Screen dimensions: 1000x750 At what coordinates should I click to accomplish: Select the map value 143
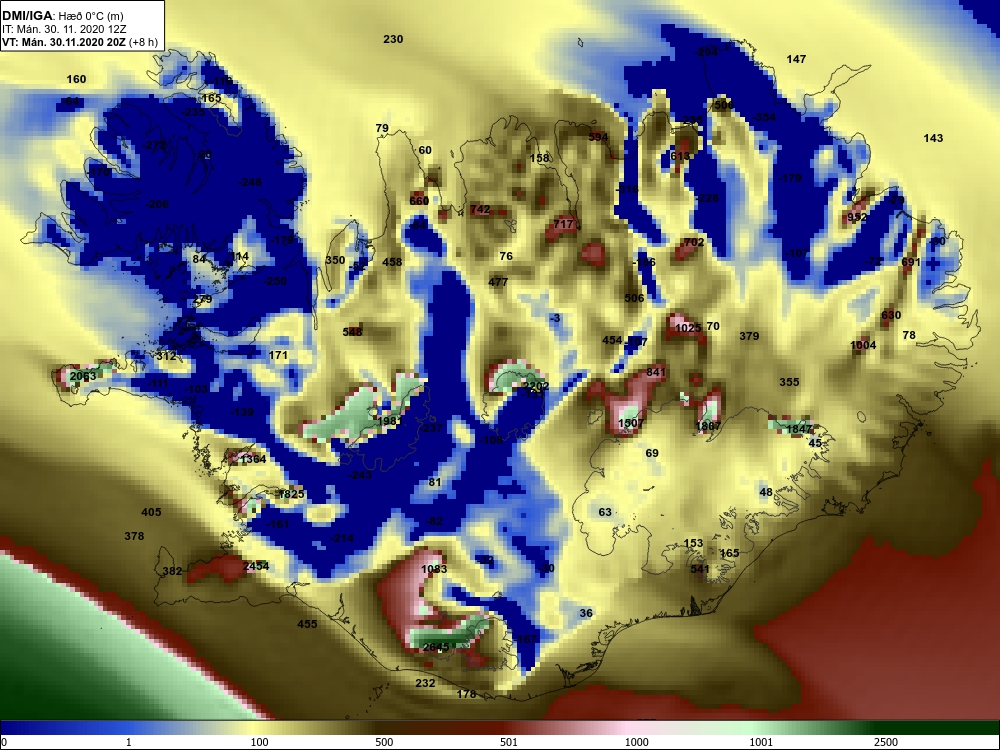932,138
